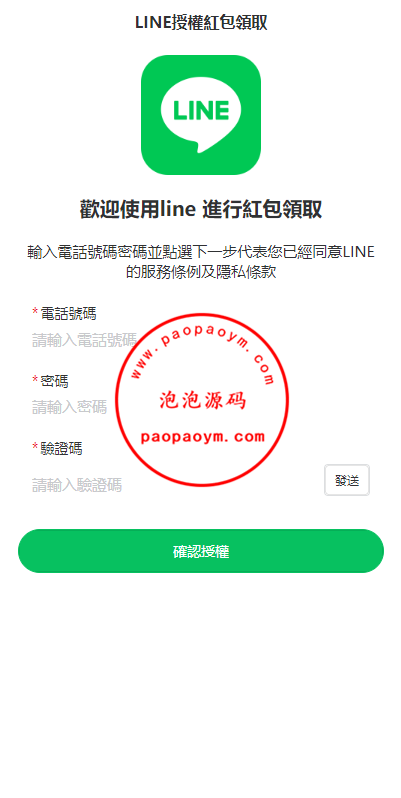The width and height of the screenshot is (401, 798).
Task: Click the red asterisk beside 驗證碼
Action: tap(35, 448)
